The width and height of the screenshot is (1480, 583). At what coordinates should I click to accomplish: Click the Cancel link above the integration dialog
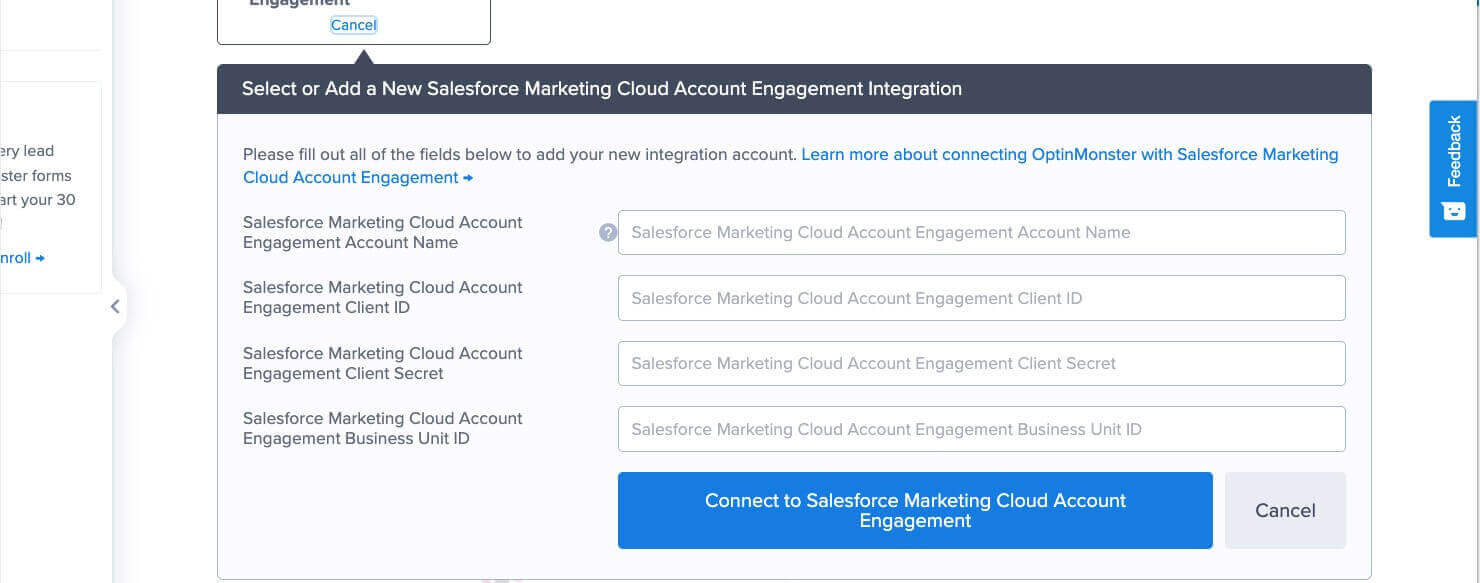click(353, 24)
